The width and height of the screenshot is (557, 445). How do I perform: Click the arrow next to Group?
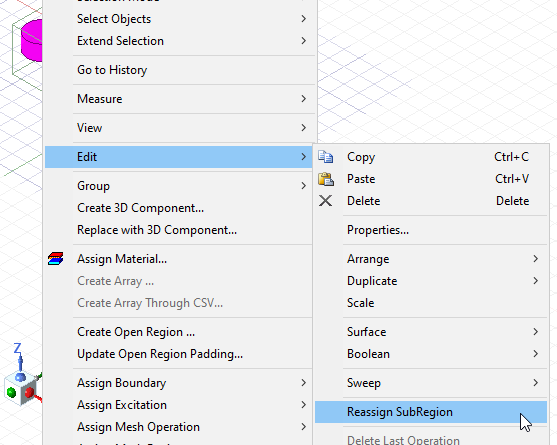pos(303,186)
